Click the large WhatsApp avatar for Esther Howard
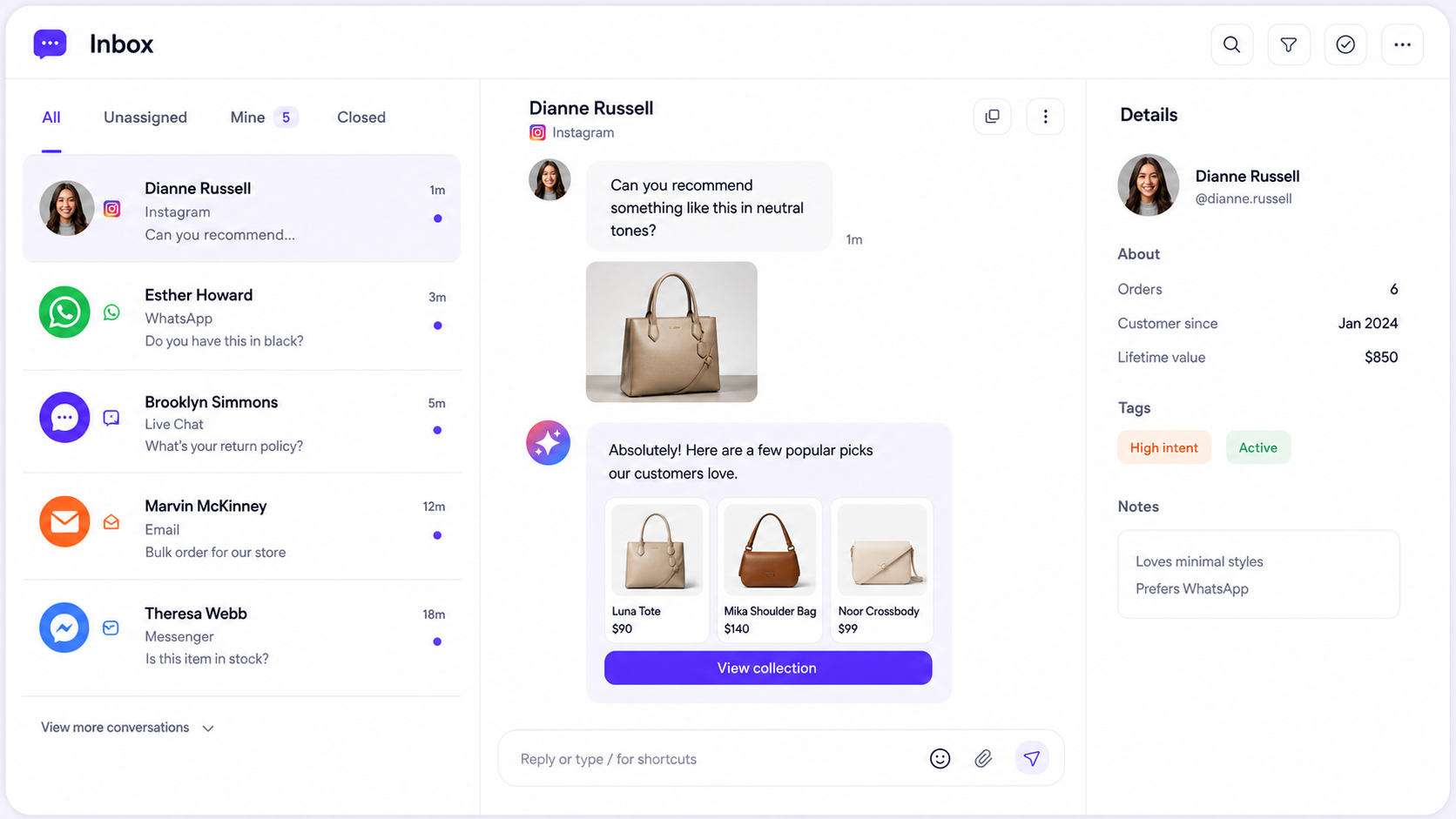Screen dimensions: 1456x819 click(x=64, y=312)
